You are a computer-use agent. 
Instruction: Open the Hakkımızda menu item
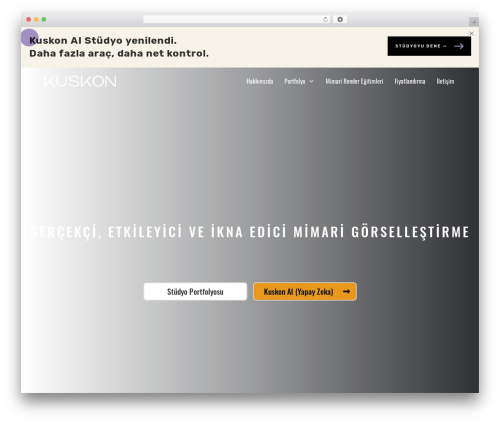(260, 81)
